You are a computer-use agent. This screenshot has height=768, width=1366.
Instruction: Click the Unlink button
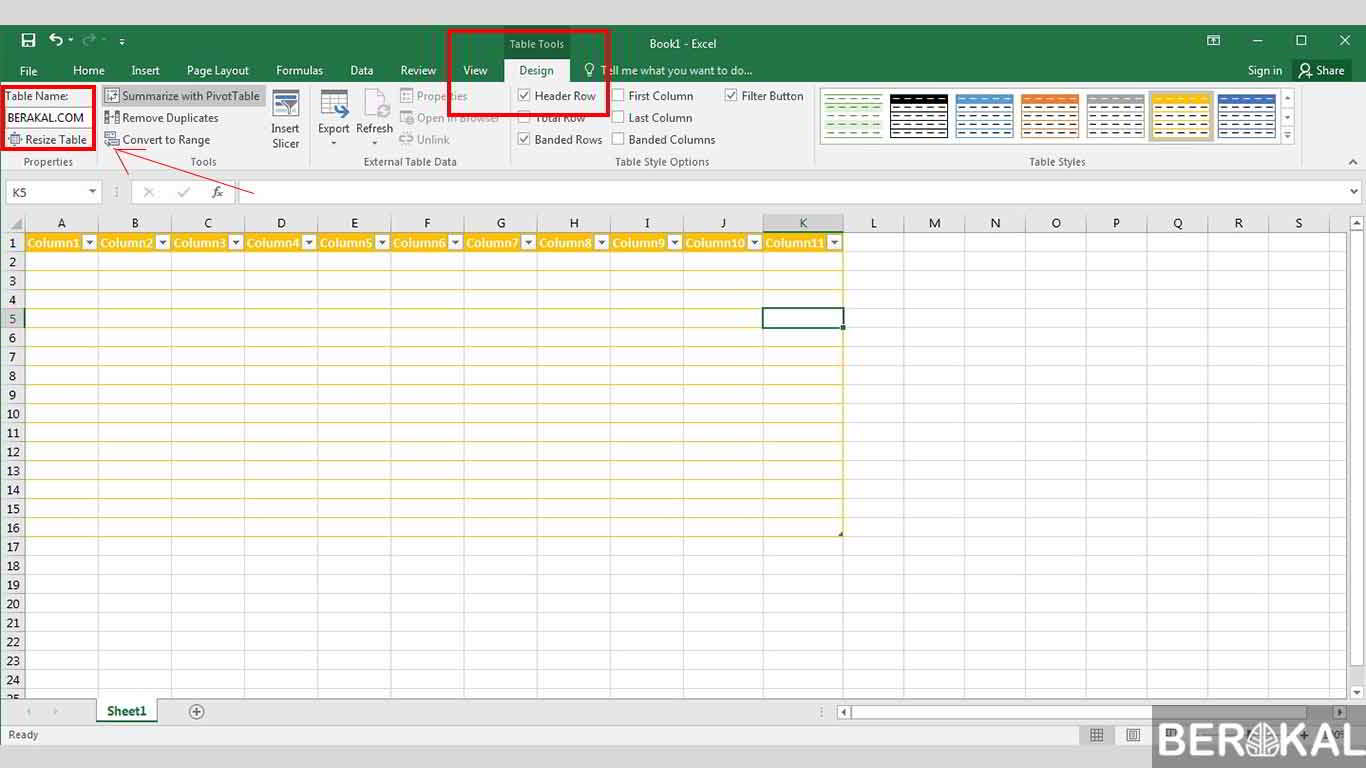tap(425, 140)
